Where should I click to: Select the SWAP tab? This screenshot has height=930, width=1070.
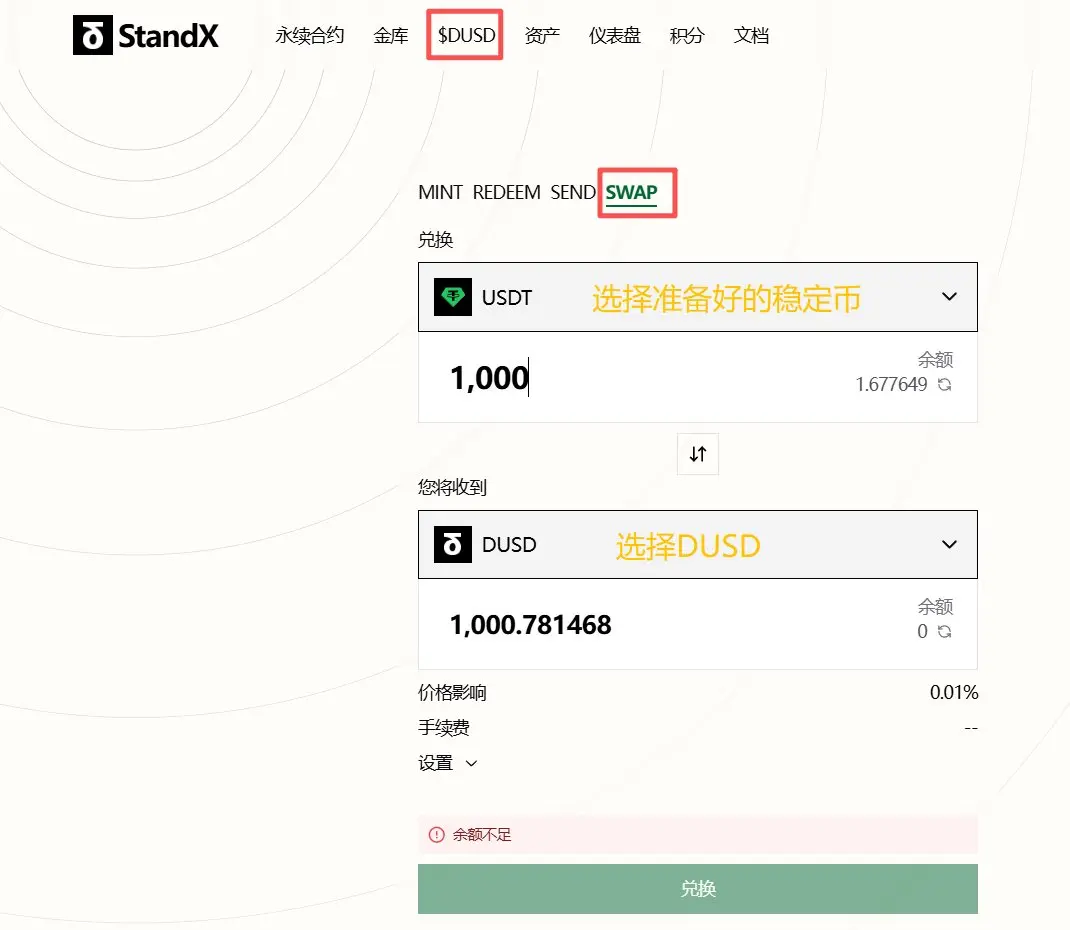[x=631, y=192]
